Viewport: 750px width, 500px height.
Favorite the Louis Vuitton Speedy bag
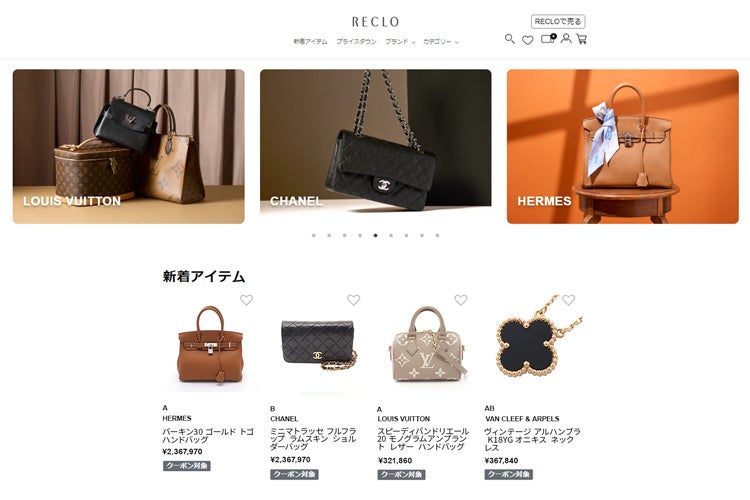pyautogui.click(x=461, y=300)
